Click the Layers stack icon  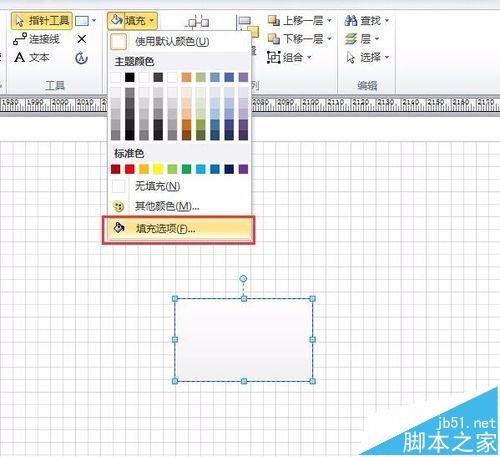(351, 39)
